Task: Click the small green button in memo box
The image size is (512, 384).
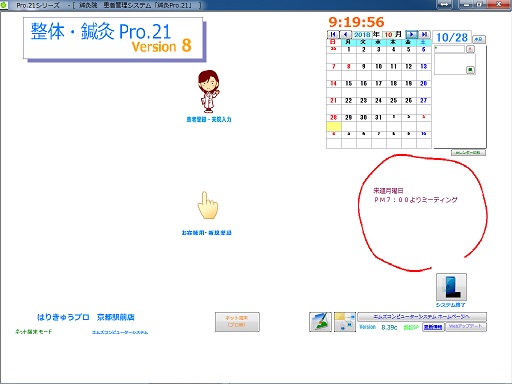Action: [x=470, y=70]
